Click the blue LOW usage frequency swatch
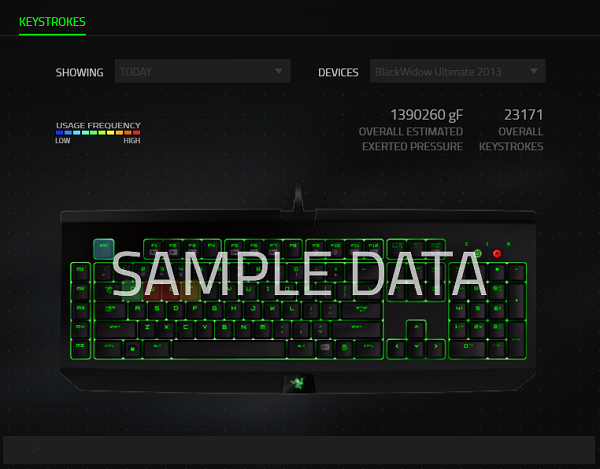The image size is (600, 469). coord(59,133)
